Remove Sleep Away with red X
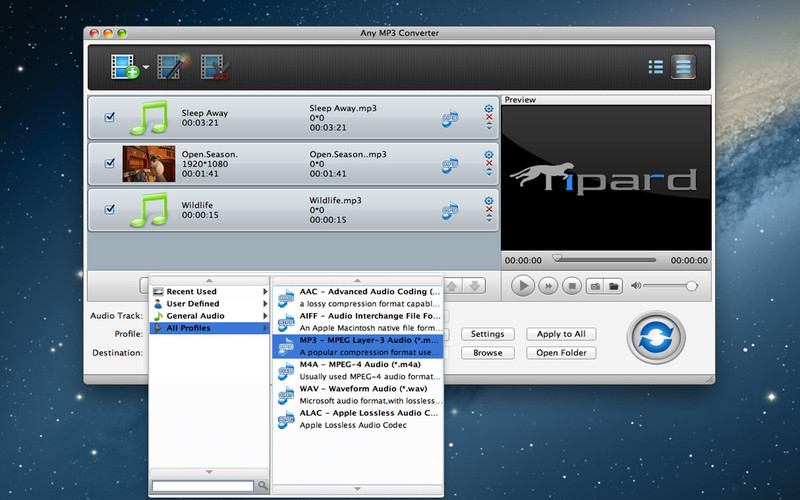Viewport: 800px width, 500px height. (489, 117)
